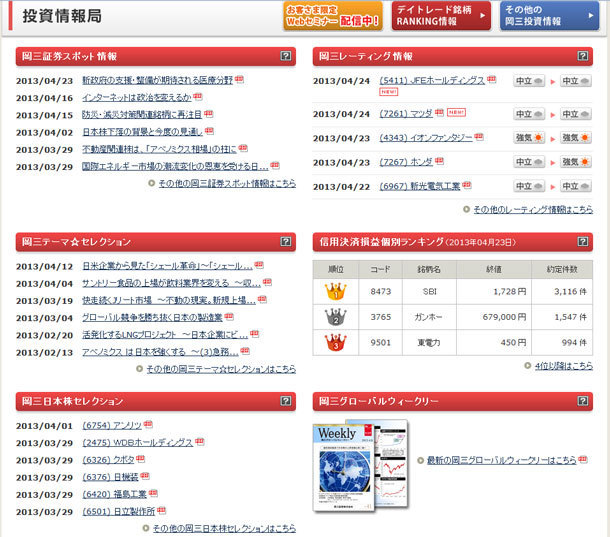The width and height of the screenshot is (610, 537).
Task: Click the PDF icon beside グローバル競争を勝ち抜く日本の製造業
Action: [x=229, y=316]
